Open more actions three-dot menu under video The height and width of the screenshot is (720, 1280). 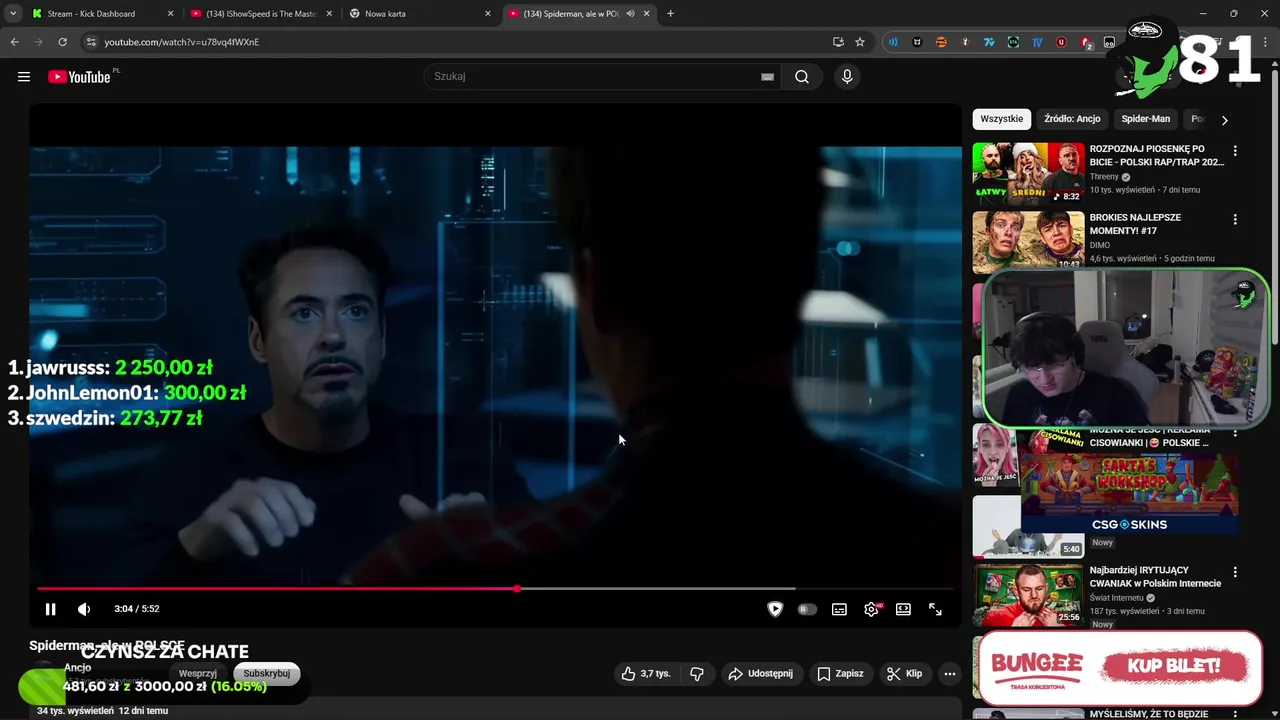[950, 674]
